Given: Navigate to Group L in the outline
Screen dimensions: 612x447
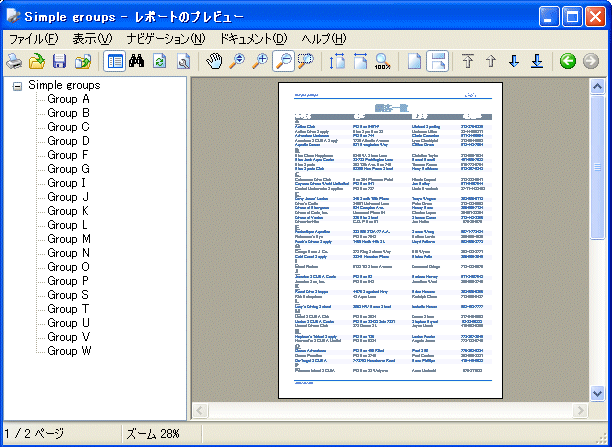Looking at the screenshot, I should coord(68,225).
